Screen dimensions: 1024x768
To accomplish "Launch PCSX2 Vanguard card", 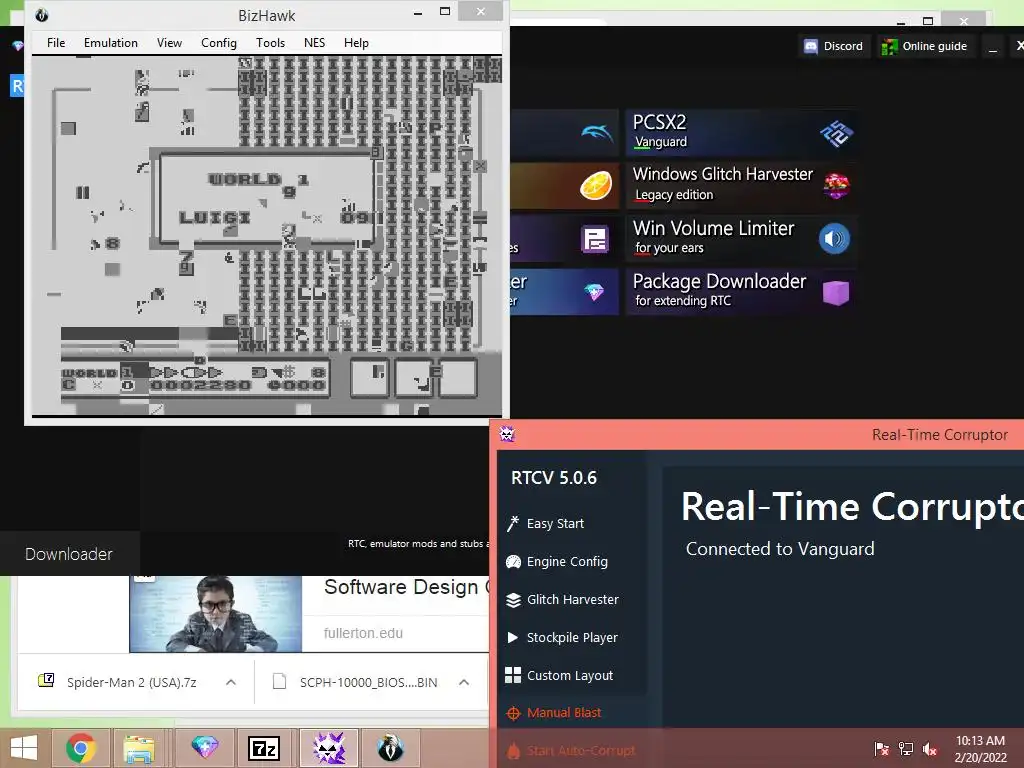I will coord(741,133).
